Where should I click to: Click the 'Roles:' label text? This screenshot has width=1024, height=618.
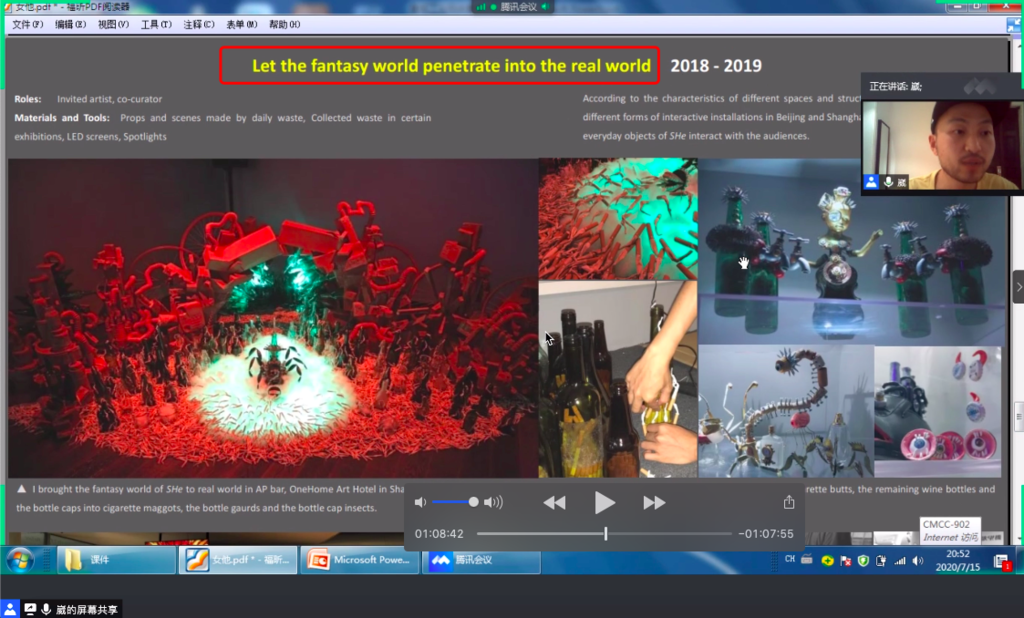click(27, 99)
